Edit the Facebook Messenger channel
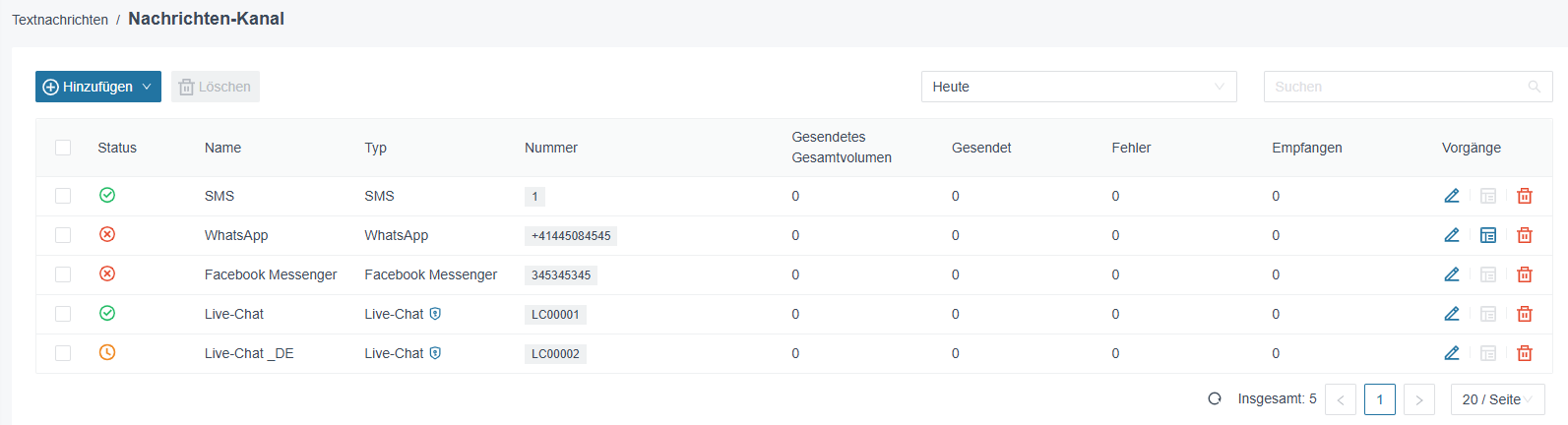Image resolution: width=1568 pixels, height=425 pixels. pos(1452,274)
